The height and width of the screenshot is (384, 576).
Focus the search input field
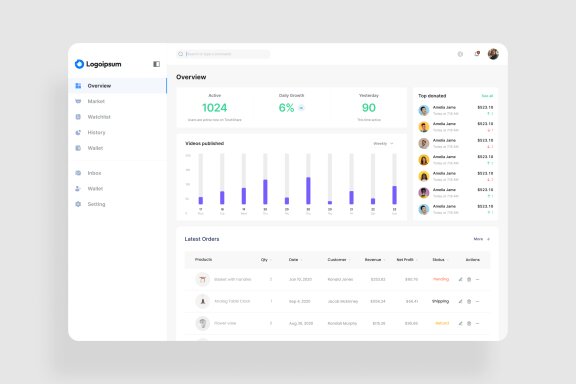pyautogui.click(x=223, y=54)
